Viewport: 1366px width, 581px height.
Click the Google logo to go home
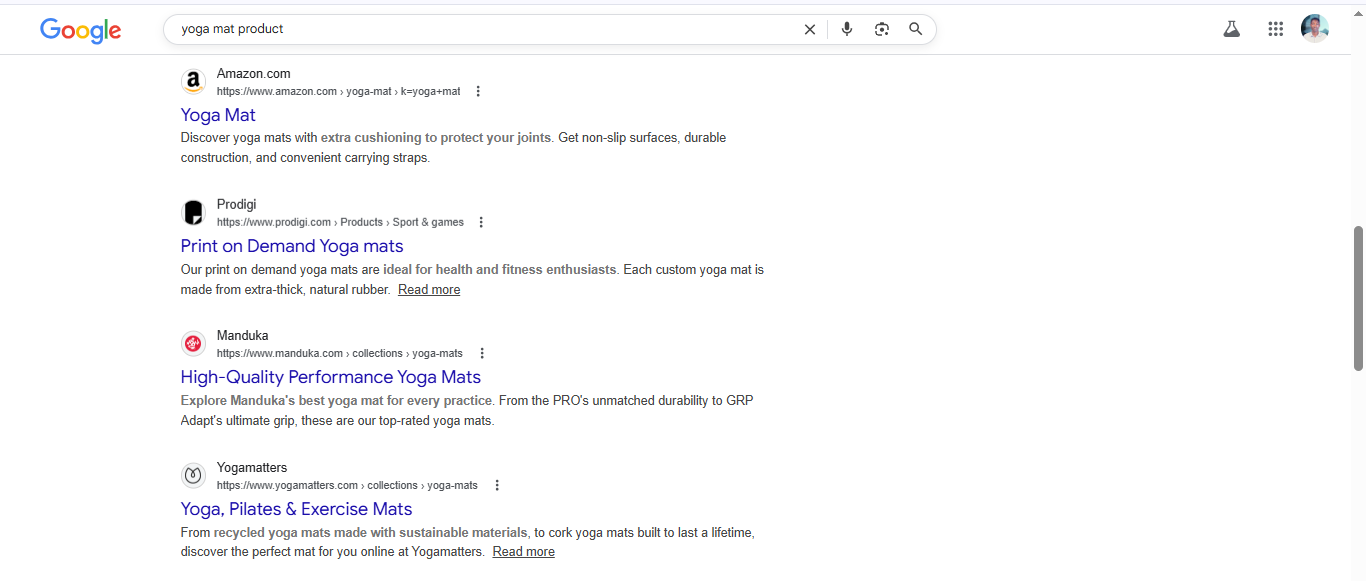coord(80,31)
